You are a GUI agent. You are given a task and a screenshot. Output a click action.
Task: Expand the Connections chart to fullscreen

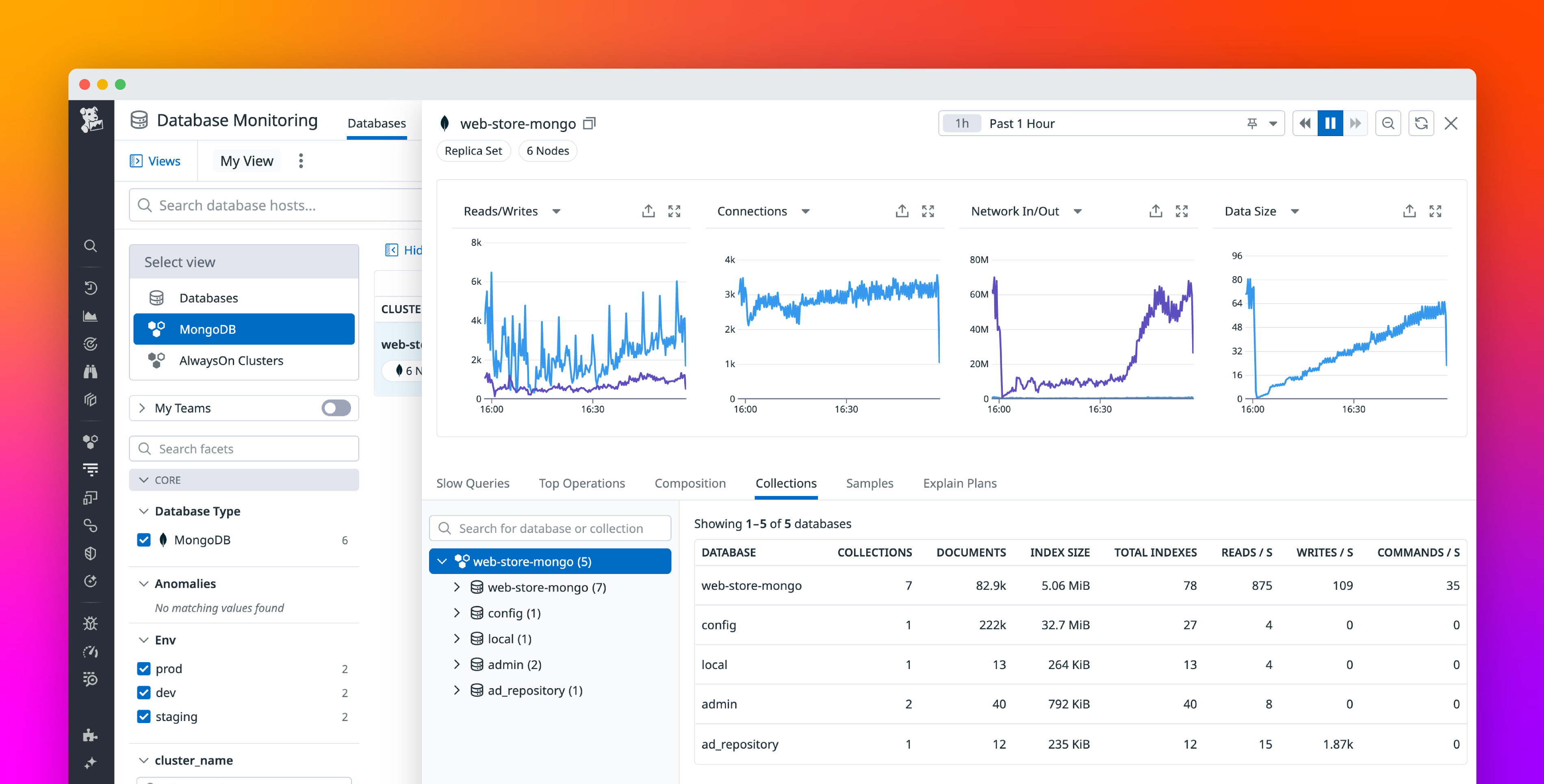928,211
